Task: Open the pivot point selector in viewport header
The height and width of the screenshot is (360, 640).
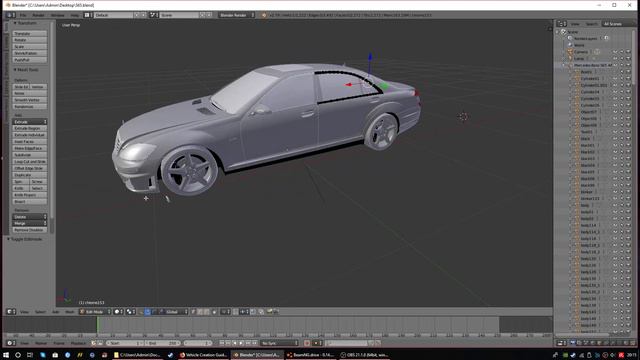Action: pyautogui.click(x=131, y=312)
